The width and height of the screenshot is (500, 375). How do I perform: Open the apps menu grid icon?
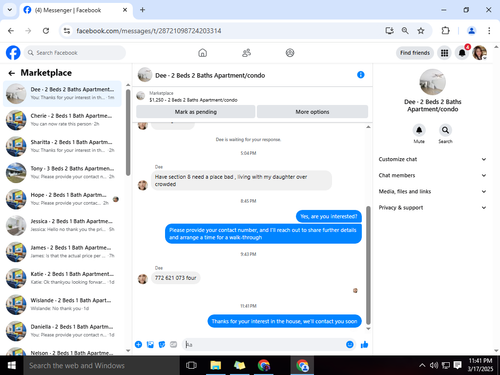point(444,53)
